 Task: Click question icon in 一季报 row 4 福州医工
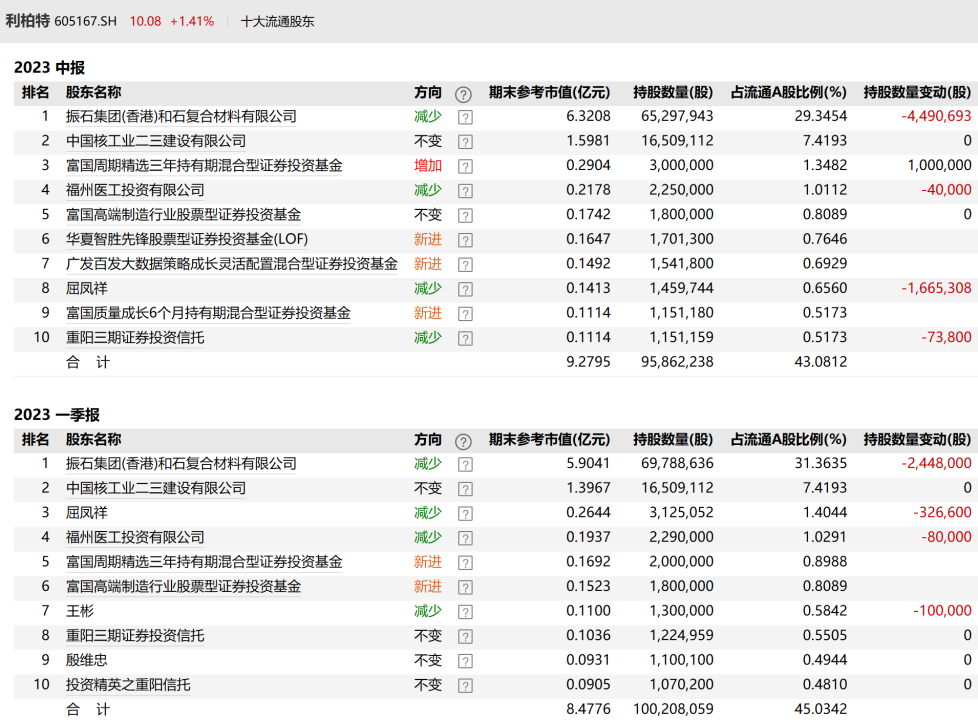point(465,538)
